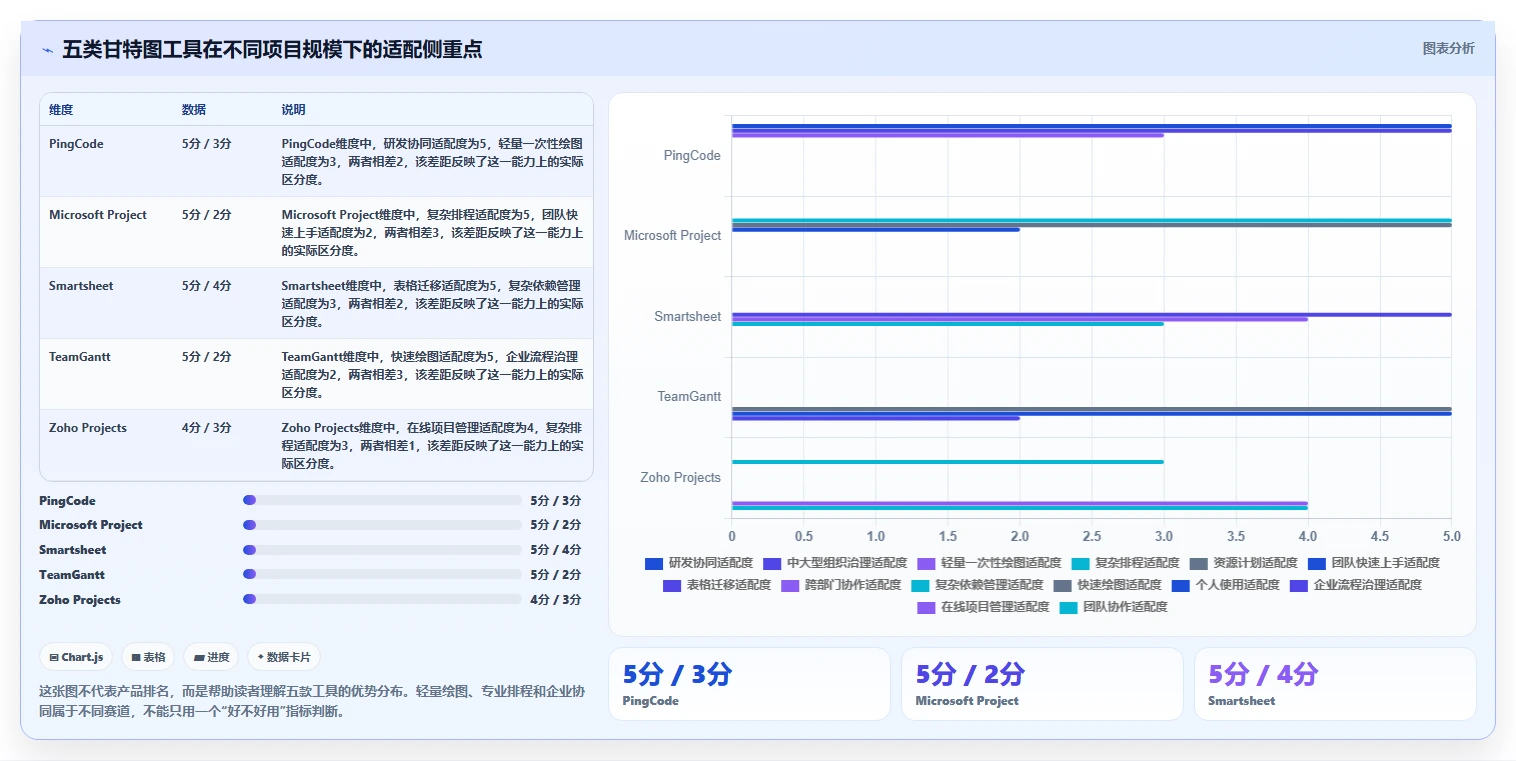Click the Zoho Projects y-axis label in chart
Viewport: 1516px width, 761px height.
coord(680,478)
